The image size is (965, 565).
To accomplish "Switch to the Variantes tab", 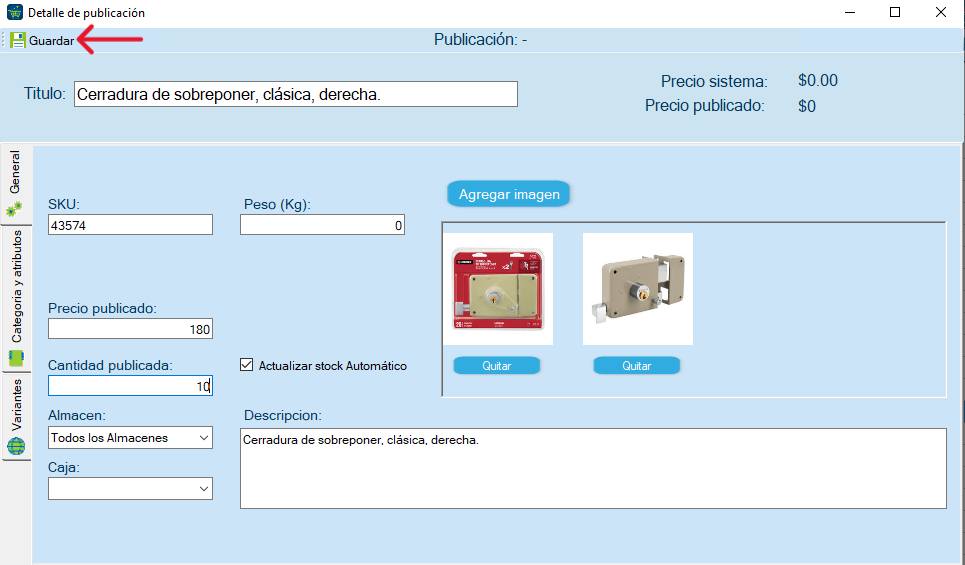I will pos(16,417).
